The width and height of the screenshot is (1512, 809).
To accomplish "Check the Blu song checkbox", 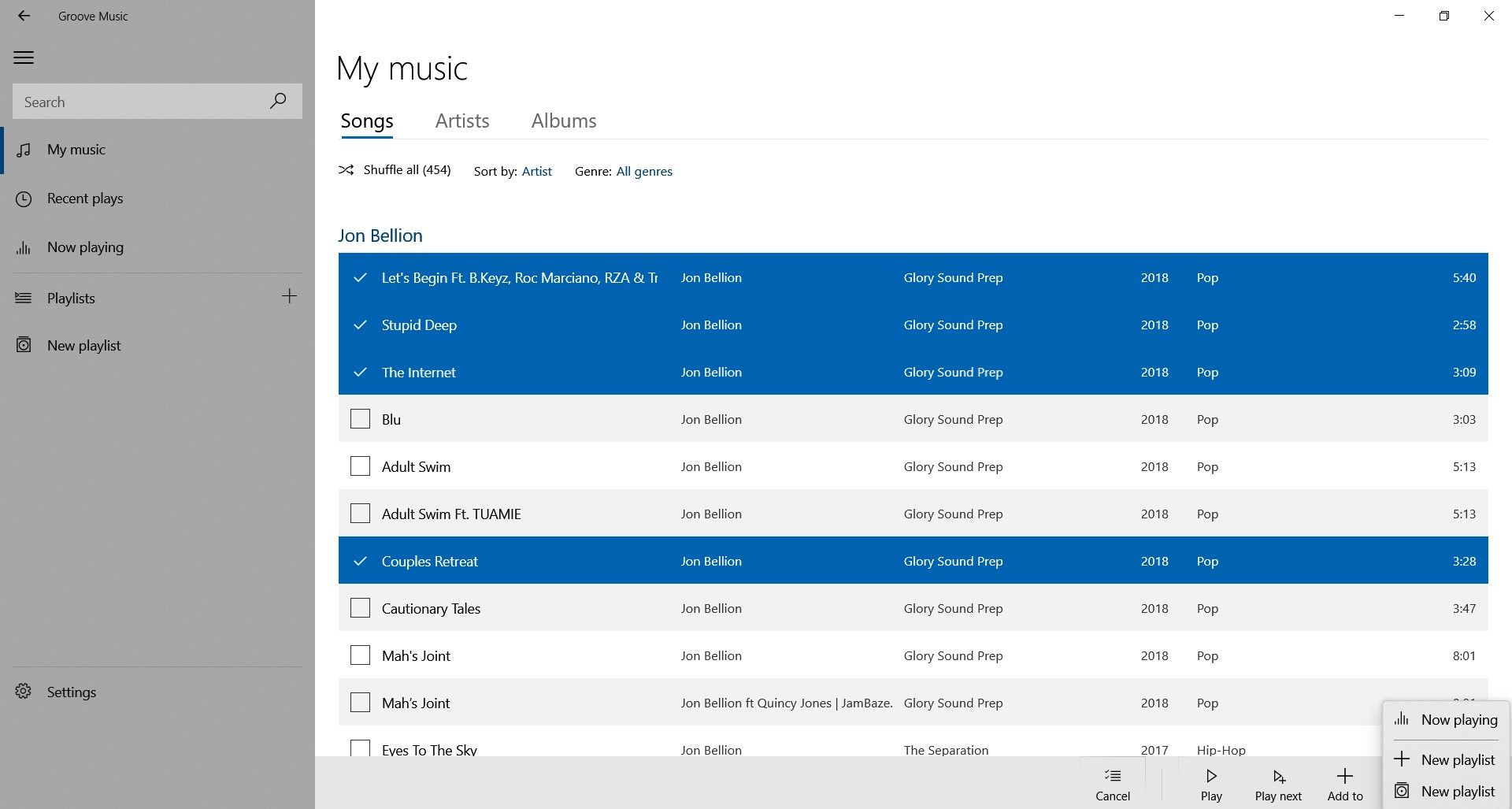I will click(x=360, y=418).
